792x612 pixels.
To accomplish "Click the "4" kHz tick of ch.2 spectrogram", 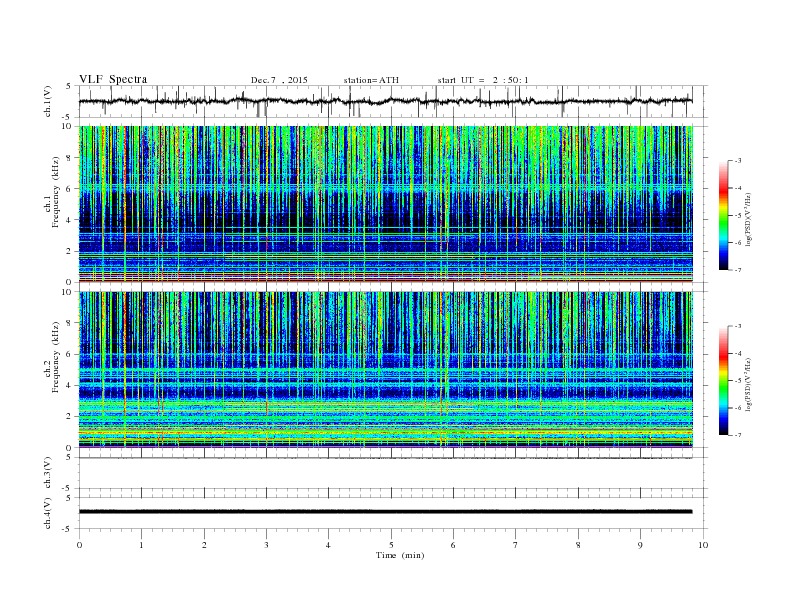I will pos(70,385).
